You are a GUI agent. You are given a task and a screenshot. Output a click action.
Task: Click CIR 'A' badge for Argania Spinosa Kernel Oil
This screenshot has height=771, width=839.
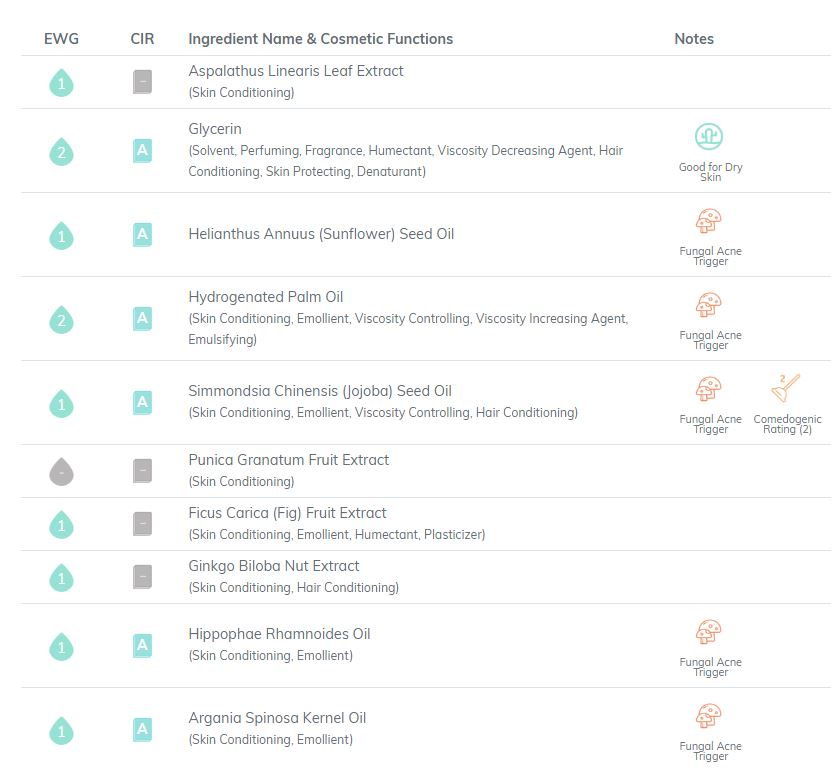click(142, 729)
